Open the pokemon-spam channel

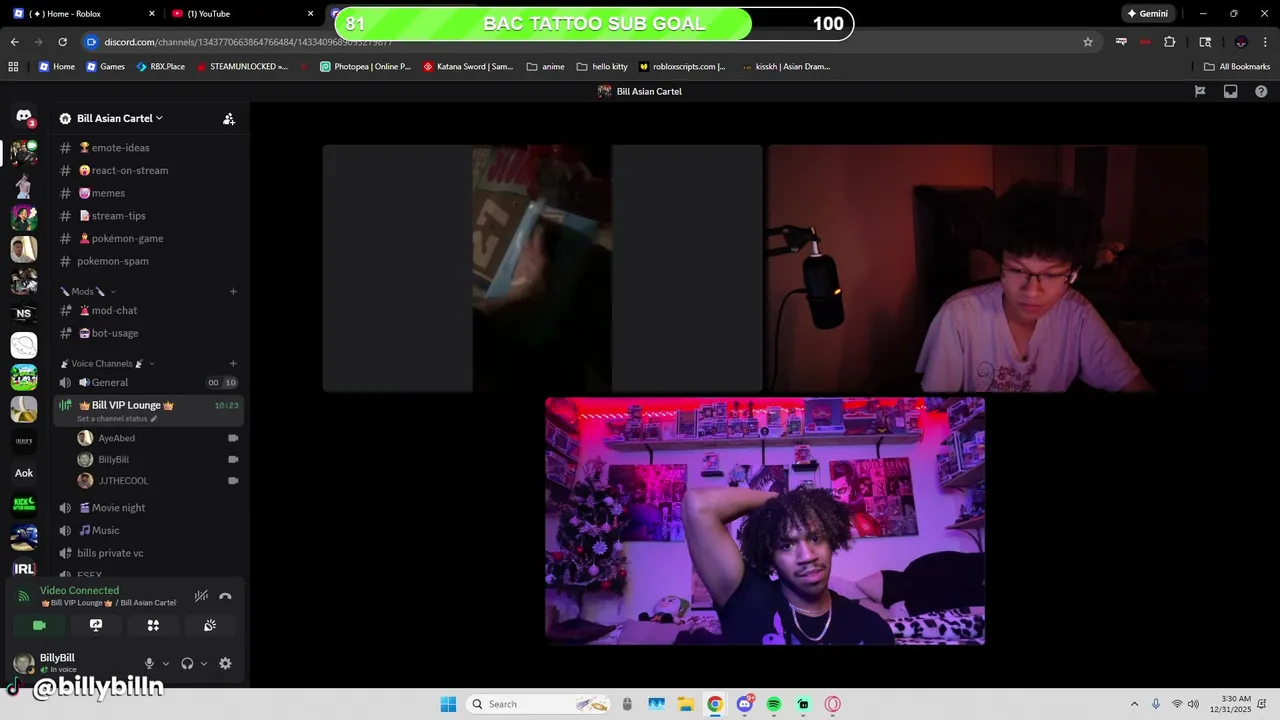click(x=150, y=261)
